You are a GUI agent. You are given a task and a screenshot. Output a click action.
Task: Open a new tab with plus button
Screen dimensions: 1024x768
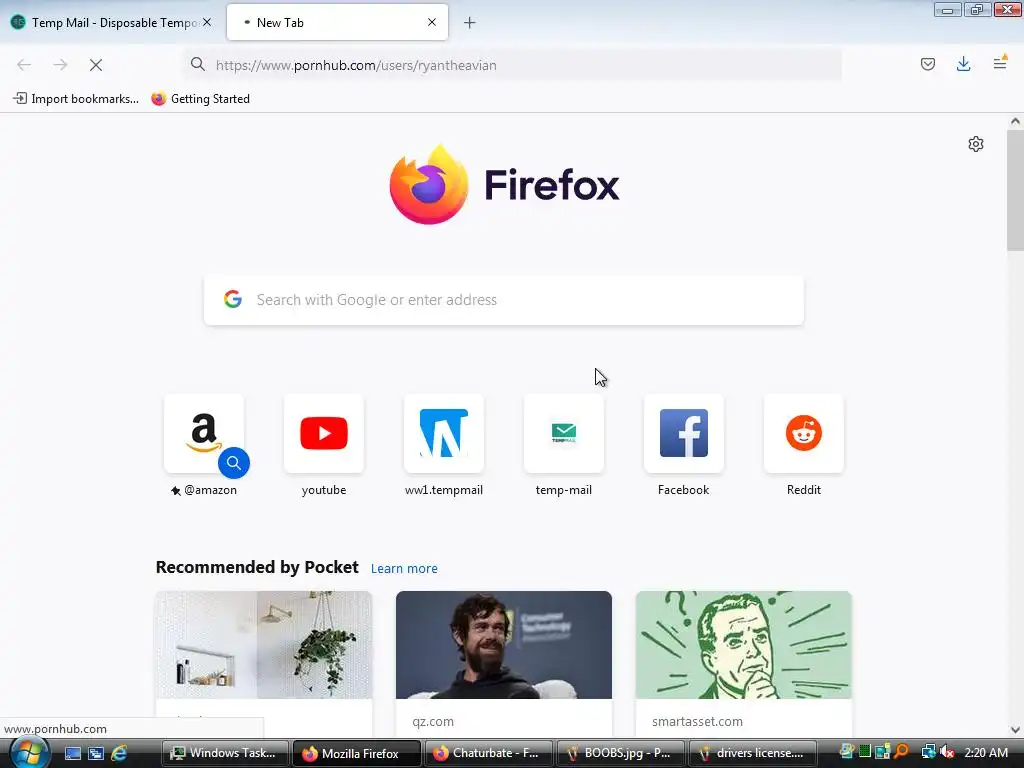click(470, 23)
